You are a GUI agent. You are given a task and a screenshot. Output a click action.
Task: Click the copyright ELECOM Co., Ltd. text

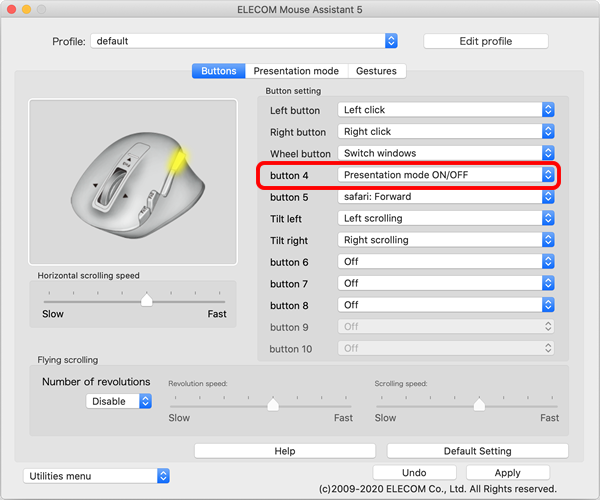click(438, 489)
